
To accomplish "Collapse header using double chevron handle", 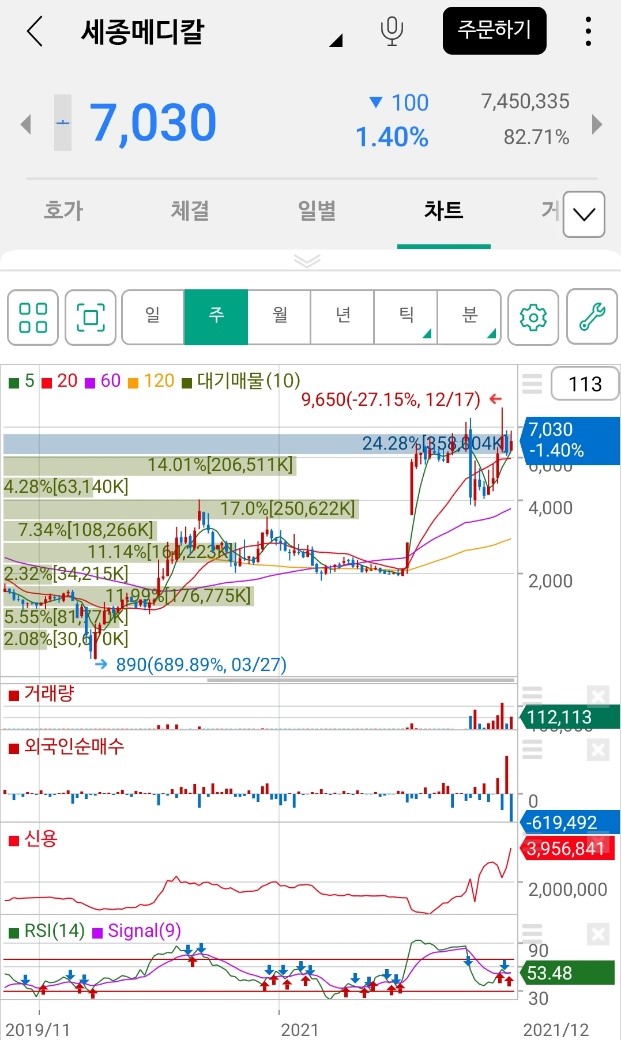I will point(307,261).
